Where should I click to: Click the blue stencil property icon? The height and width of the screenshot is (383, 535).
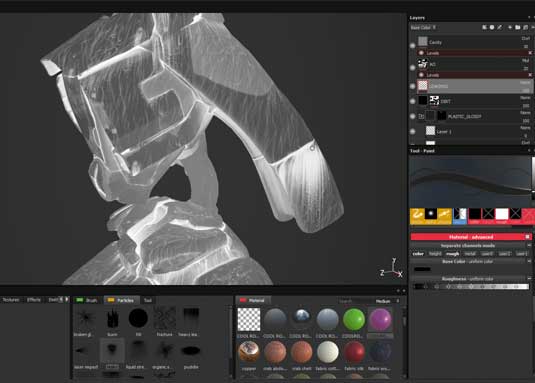point(460,216)
